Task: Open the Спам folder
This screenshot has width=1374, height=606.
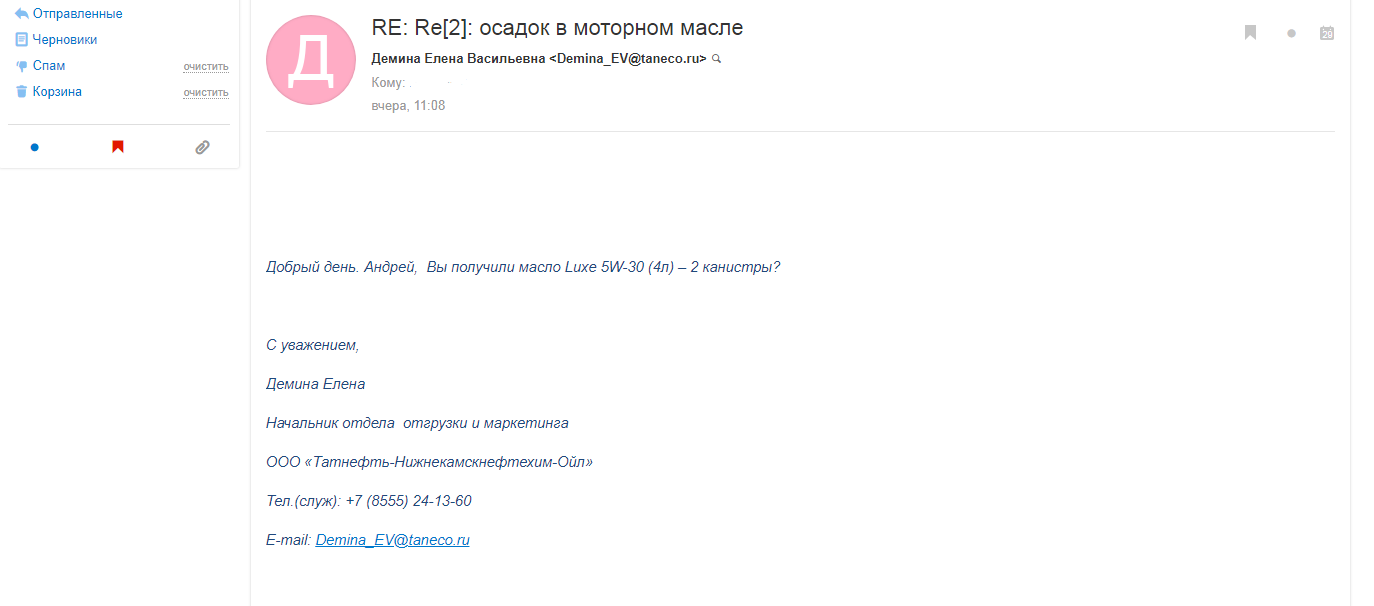Action: (x=49, y=66)
